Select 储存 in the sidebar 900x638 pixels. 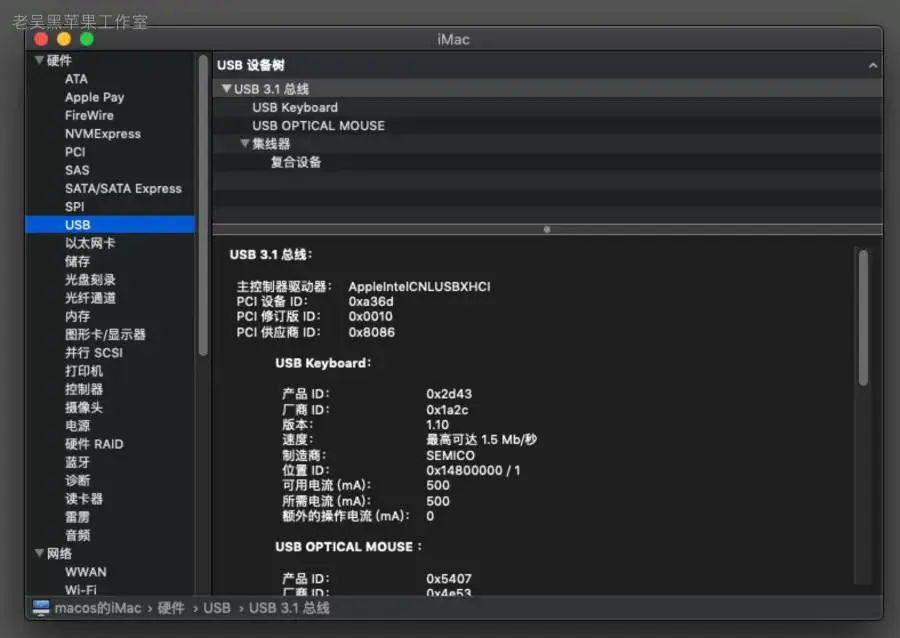click(77, 262)
